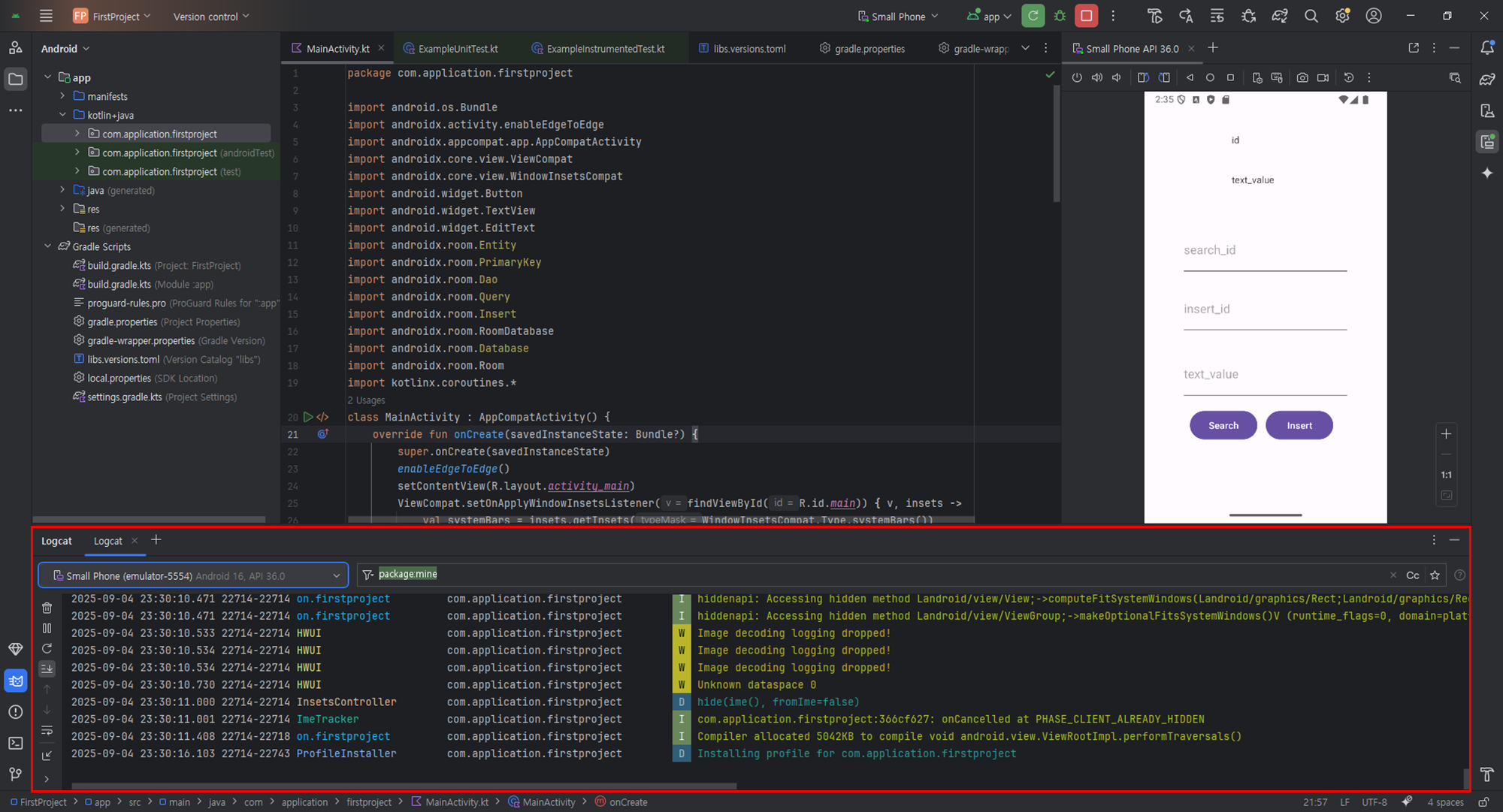Expand the manifests folder in project tree

pos(62,96)
